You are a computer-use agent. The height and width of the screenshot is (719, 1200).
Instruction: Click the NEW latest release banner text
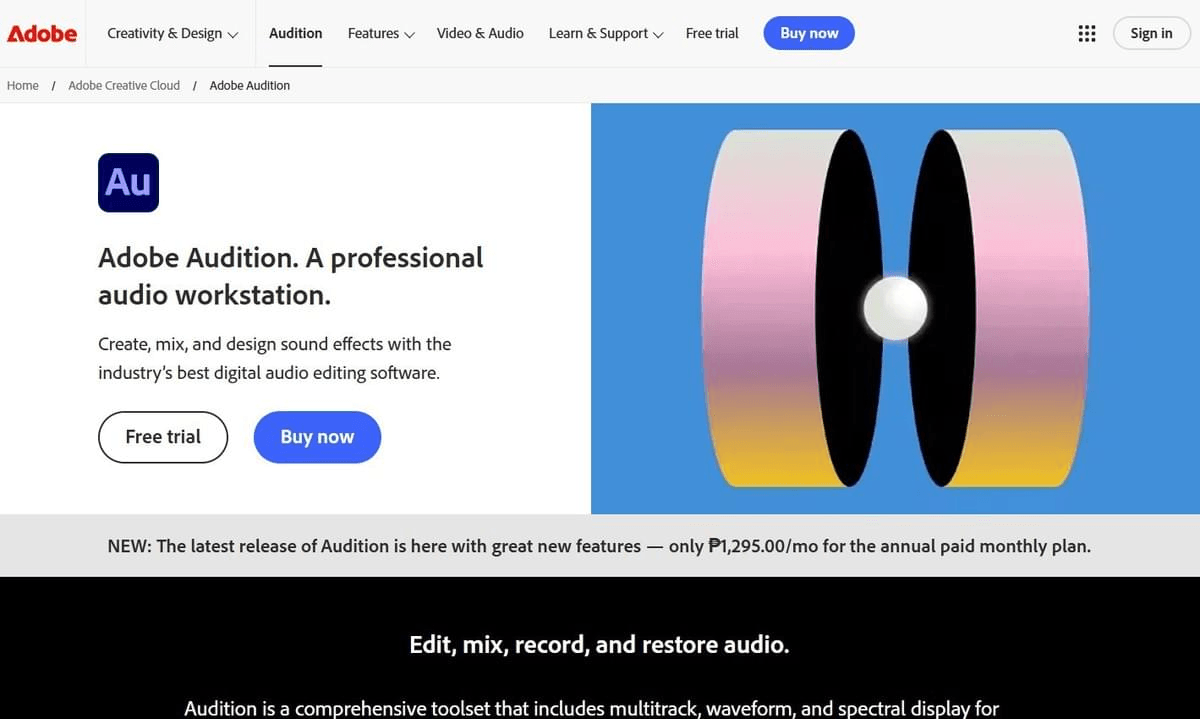[x=599, y=546]
